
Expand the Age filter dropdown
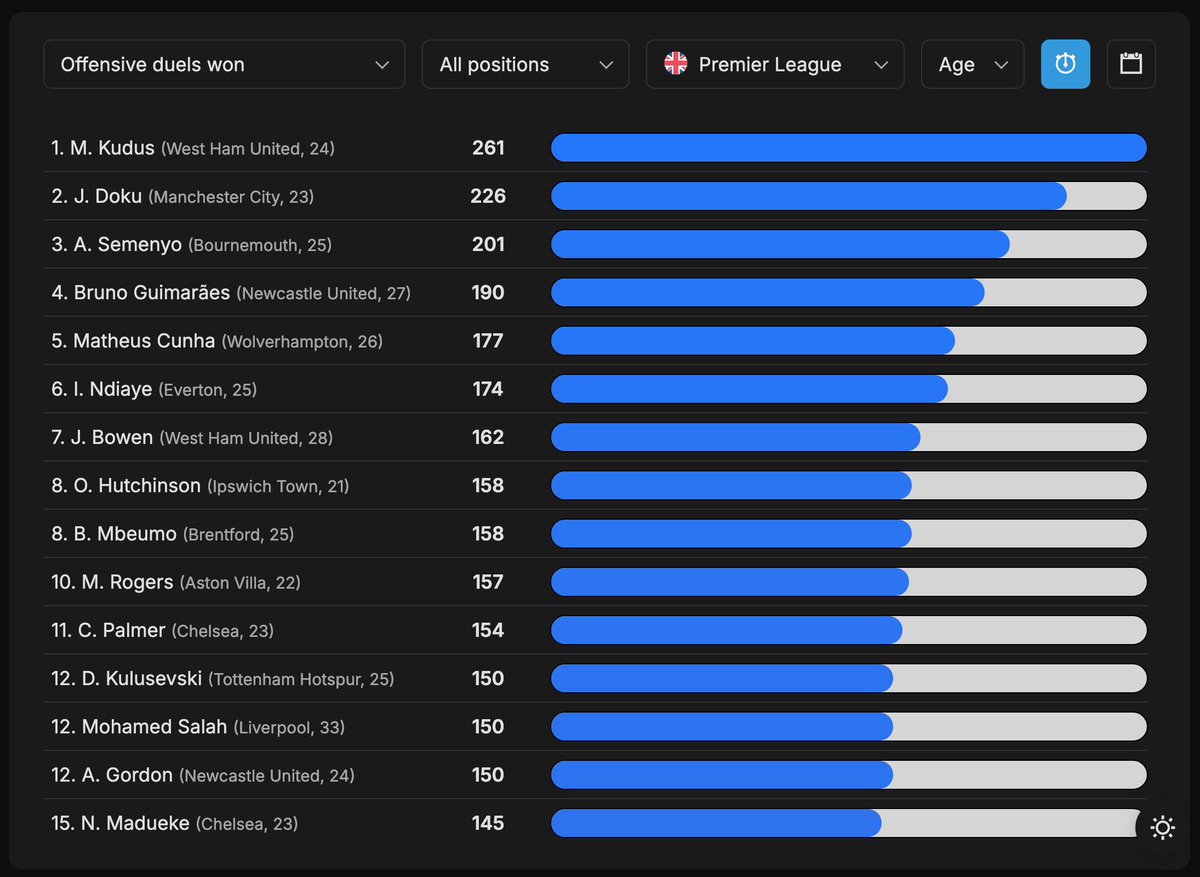972,64
